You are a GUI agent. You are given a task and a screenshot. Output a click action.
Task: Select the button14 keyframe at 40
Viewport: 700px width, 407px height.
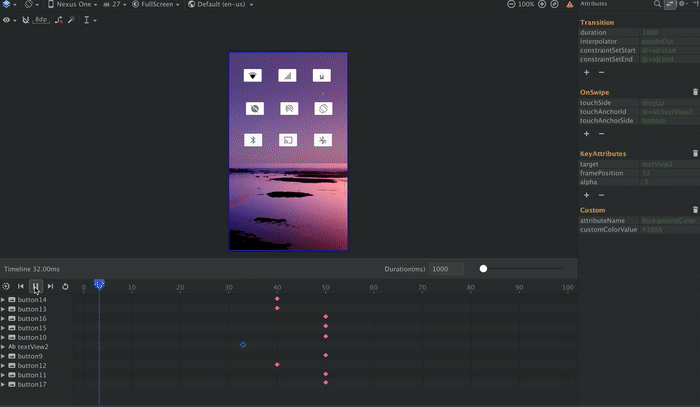tap(277, 299)
